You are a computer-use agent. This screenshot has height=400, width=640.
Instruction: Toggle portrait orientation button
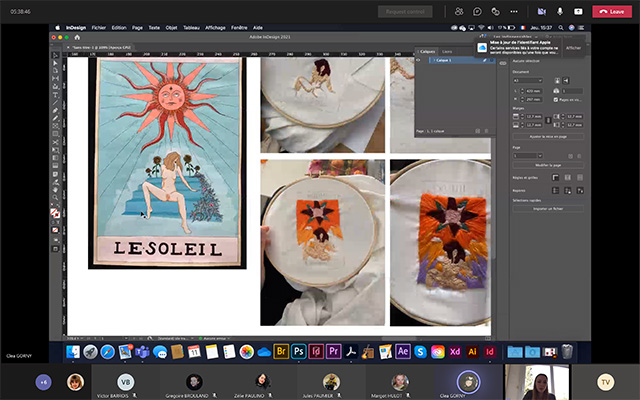coord(557,80)
